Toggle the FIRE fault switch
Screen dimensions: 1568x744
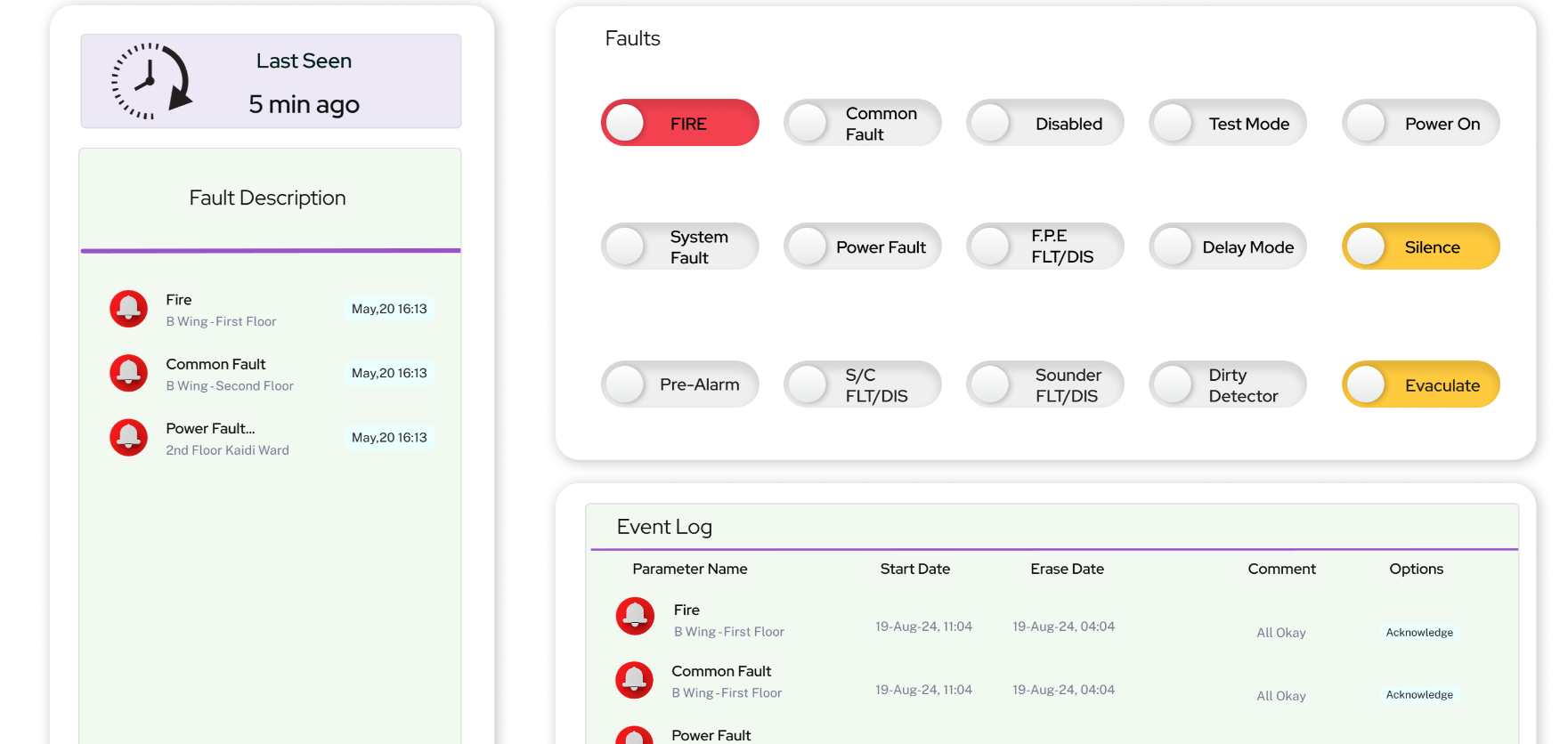pos(680,123)
